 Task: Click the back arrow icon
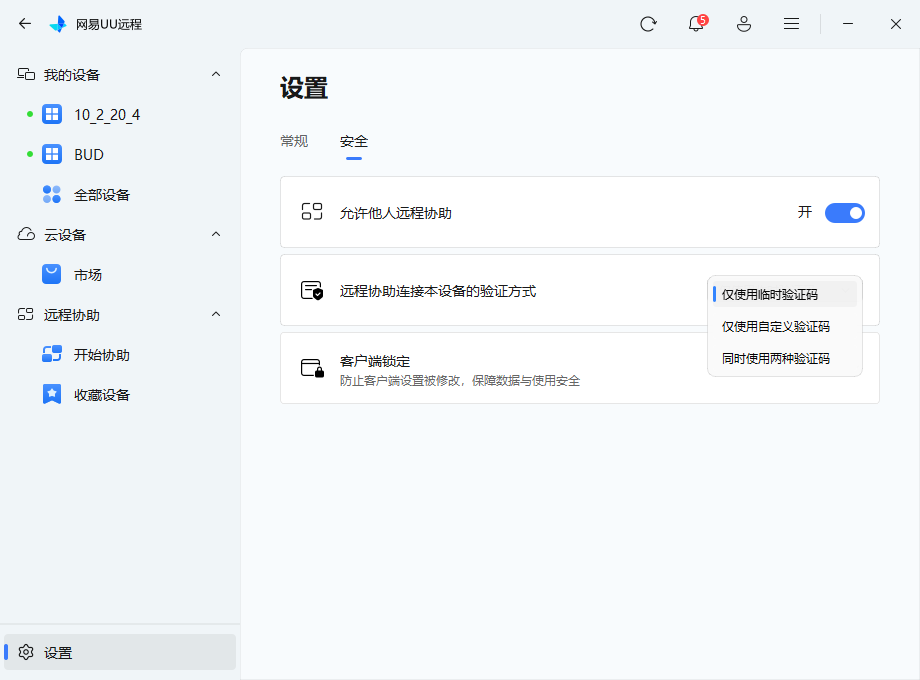click(25, 24)
